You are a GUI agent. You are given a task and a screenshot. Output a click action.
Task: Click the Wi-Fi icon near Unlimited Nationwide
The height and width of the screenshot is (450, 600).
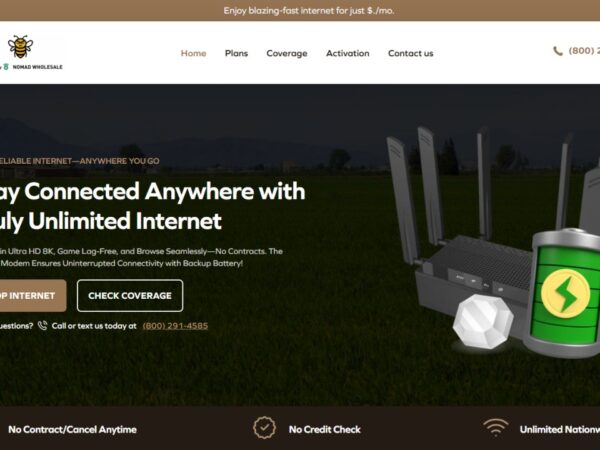click(x=495, y=427)
